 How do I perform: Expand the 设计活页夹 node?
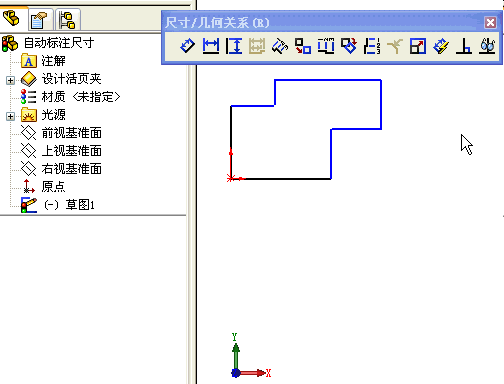click(x=10, y=80)
